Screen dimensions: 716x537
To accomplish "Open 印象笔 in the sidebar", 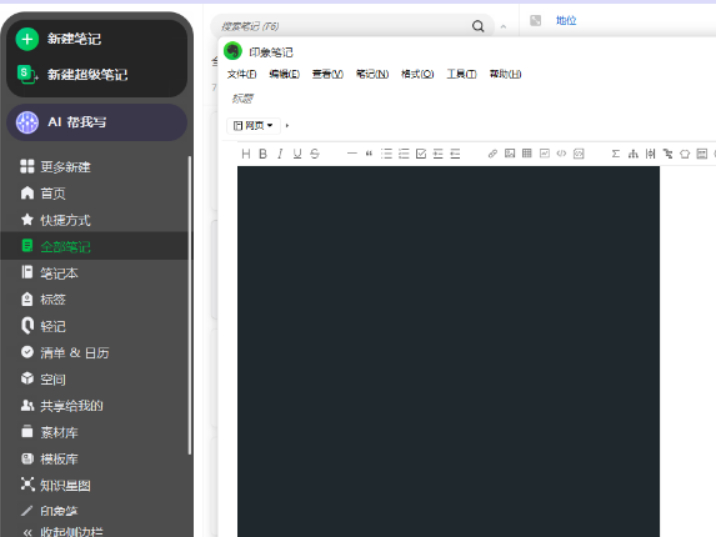I will pos(49,511).
